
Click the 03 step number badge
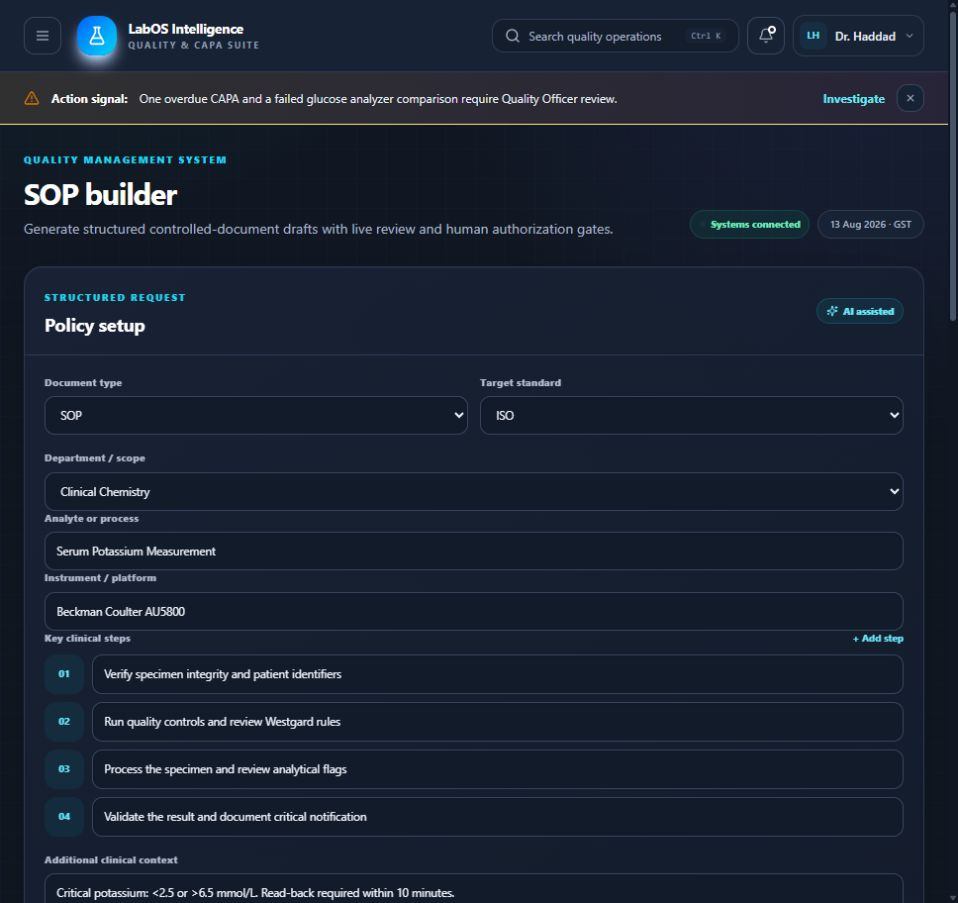pyautogui.click(x=64, y=769)
